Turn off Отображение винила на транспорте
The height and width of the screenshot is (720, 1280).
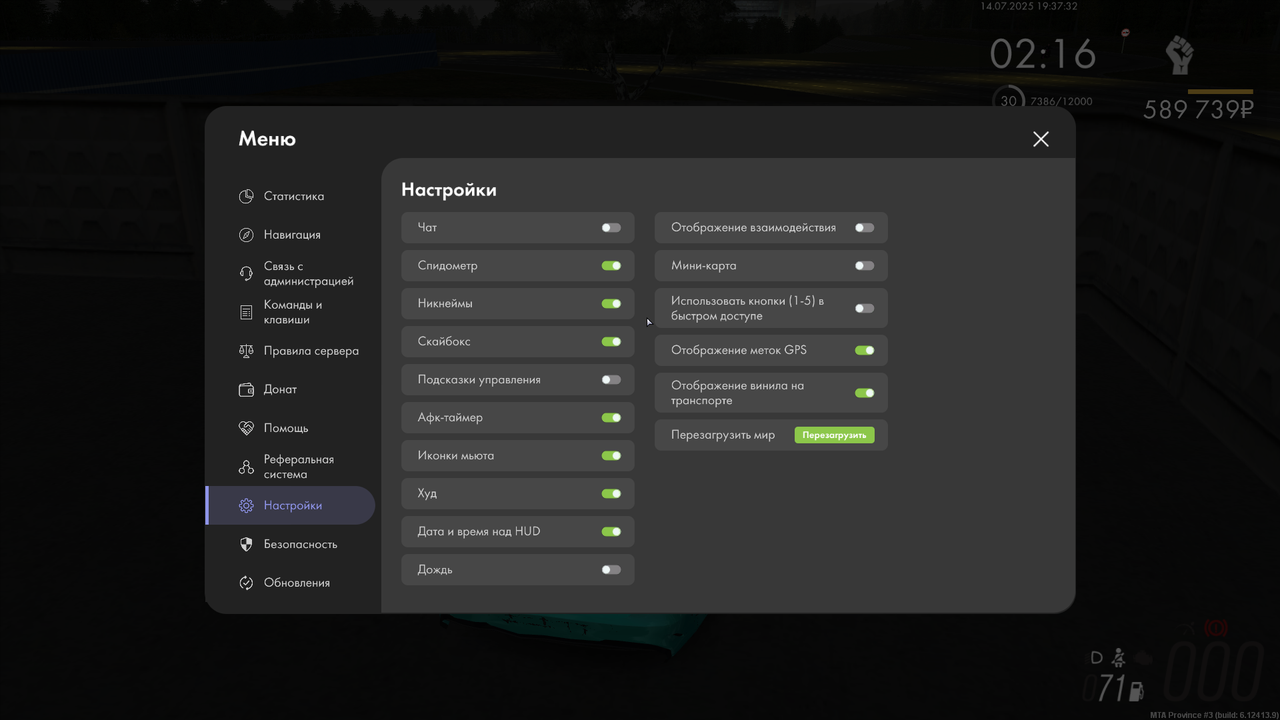coord(865,393)
